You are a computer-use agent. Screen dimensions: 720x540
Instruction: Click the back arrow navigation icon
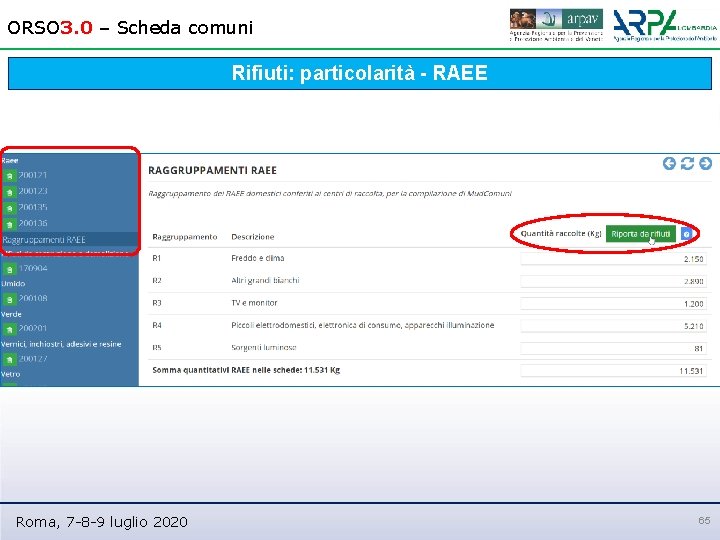pos(669,163)
